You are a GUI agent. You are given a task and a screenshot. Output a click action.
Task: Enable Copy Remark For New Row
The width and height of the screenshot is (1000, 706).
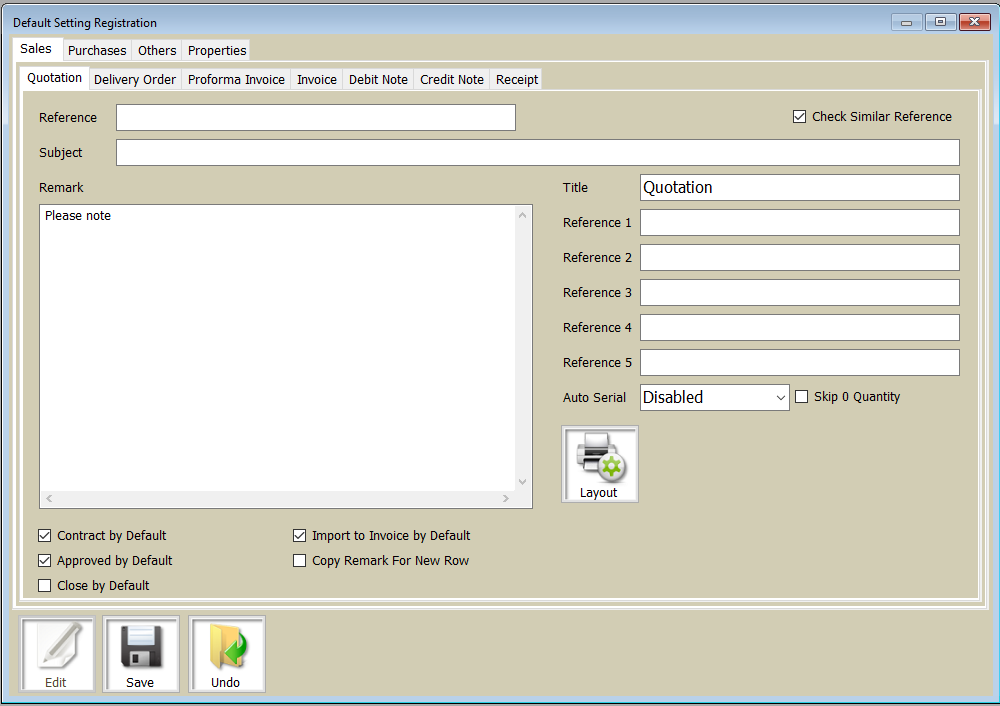[x=299, y=561]
